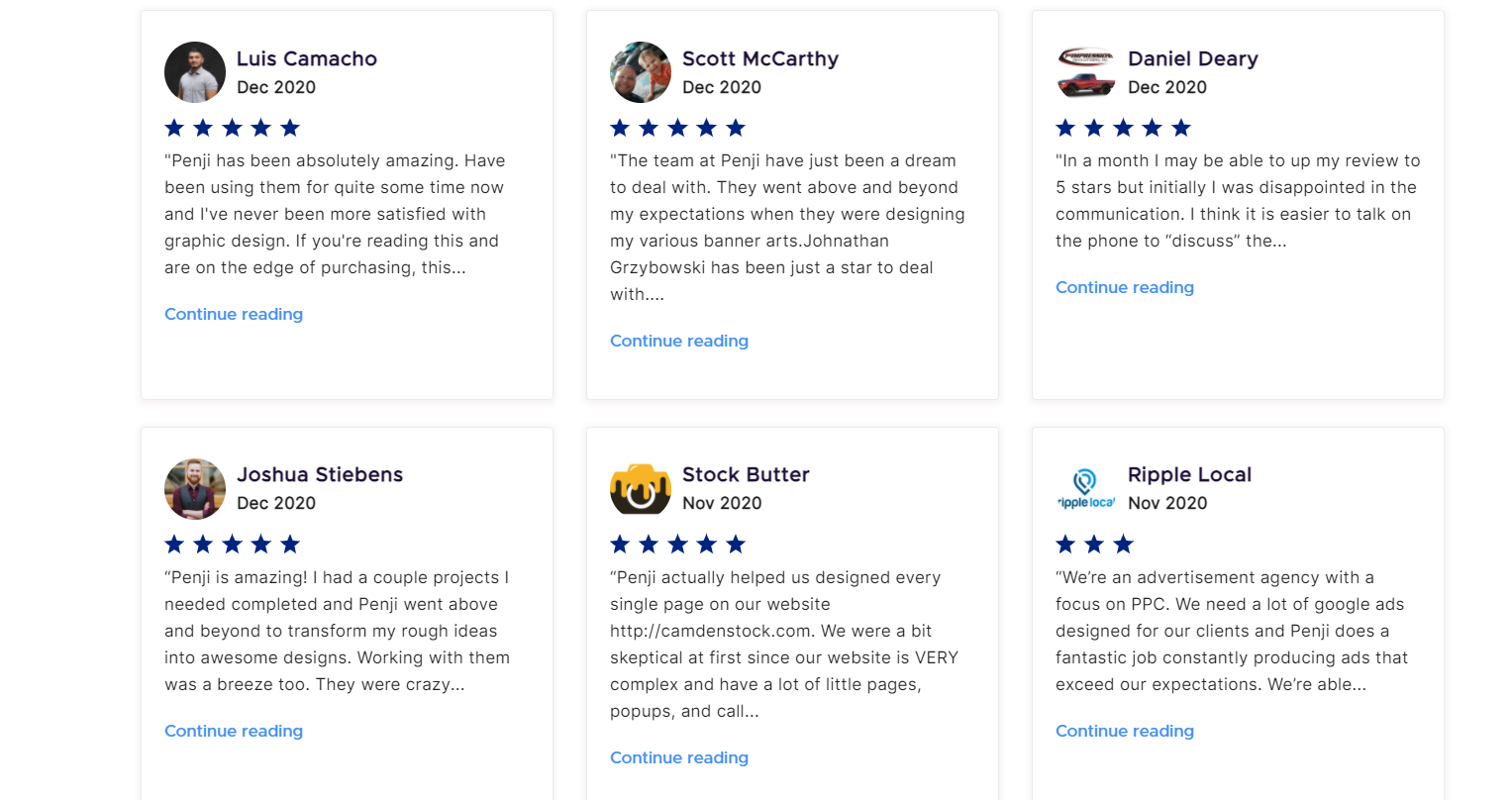Image resolution: width=1512 pixels, height=800 pixels.
Task: Open Continue reading under Stock Butter's review
Action: pyautogui.click(x=679, y=757)
